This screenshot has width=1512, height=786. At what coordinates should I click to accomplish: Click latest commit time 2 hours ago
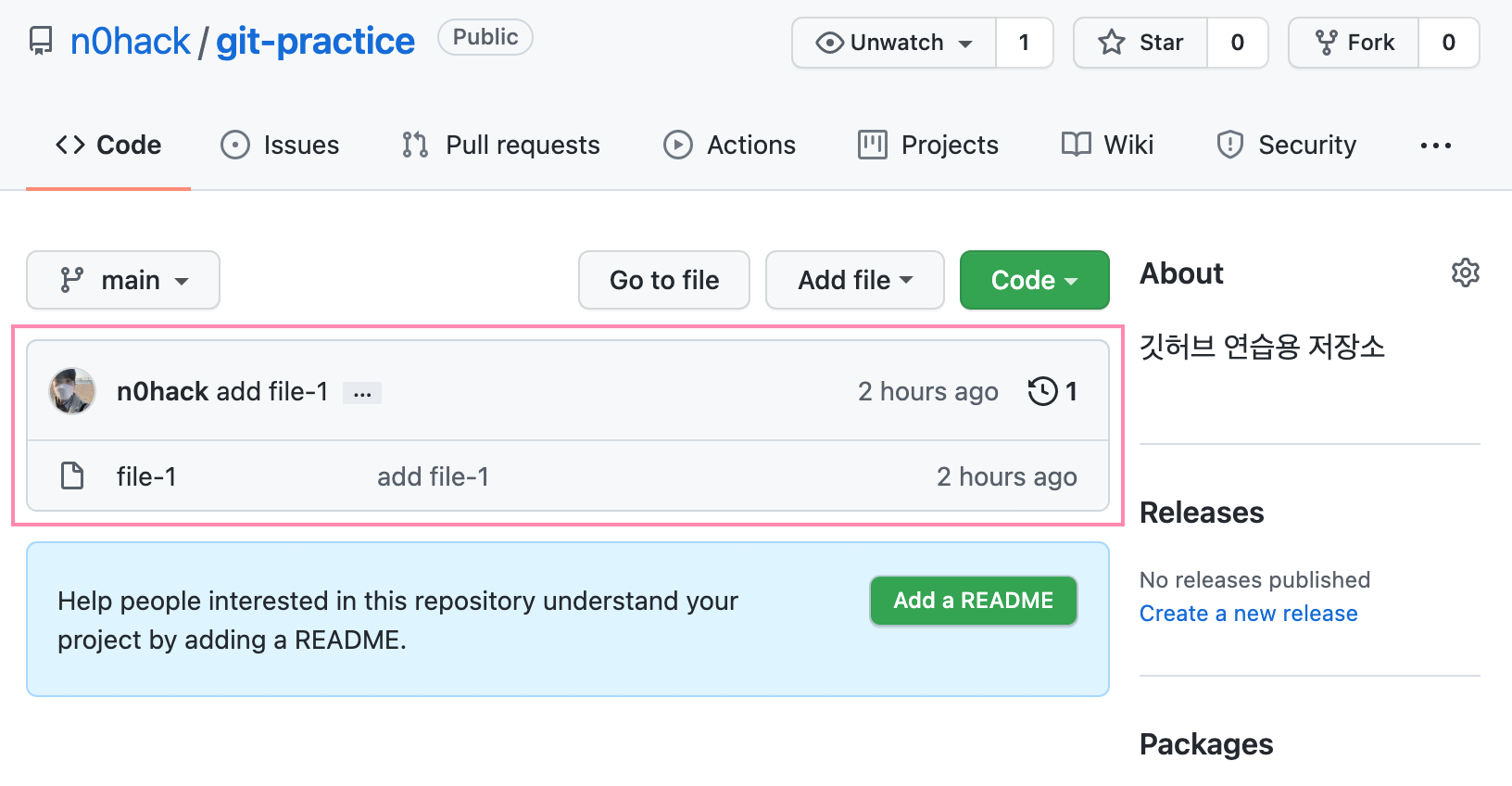click(x=928, y=392)
